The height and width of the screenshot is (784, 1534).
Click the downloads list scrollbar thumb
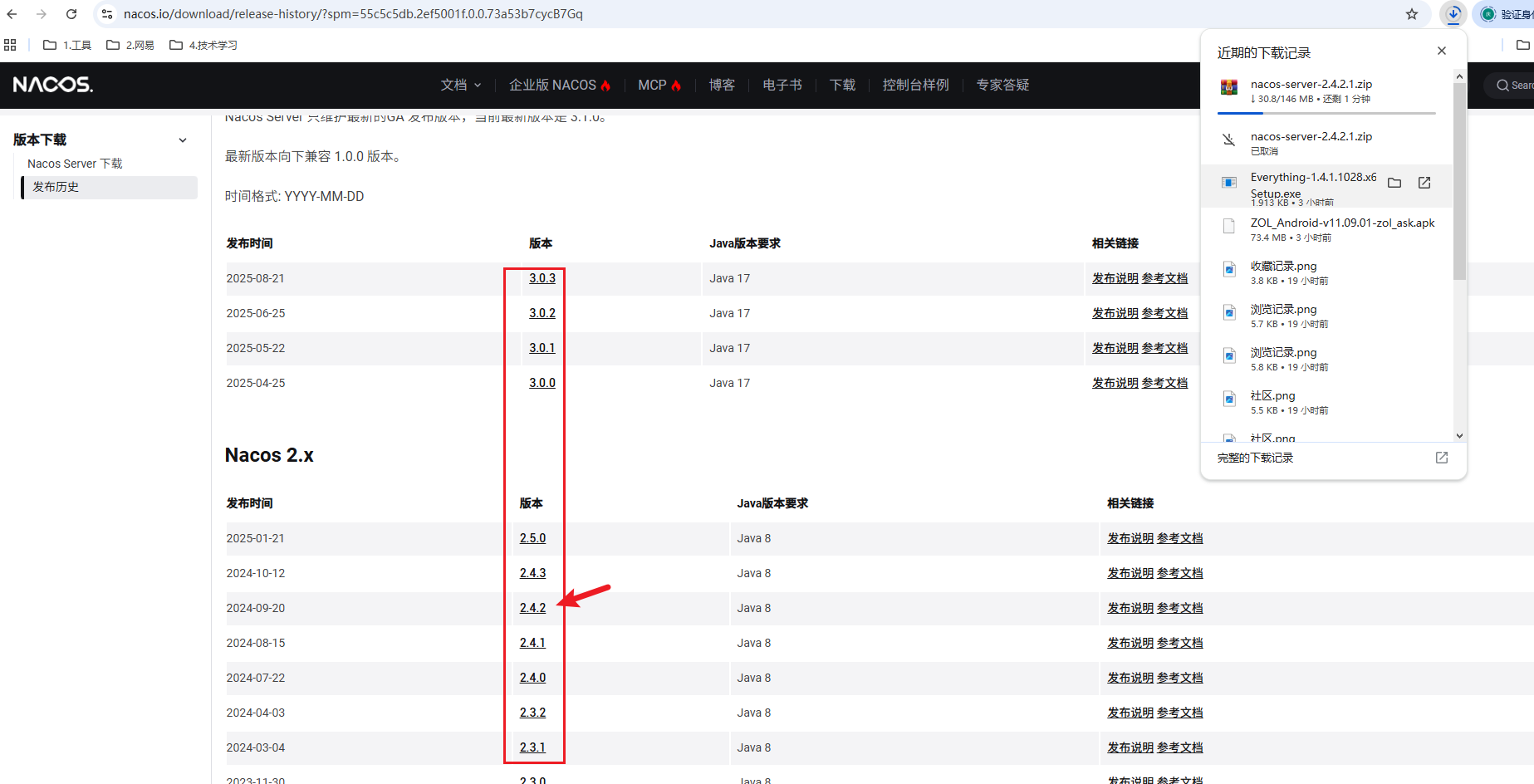click(1459, 181)
